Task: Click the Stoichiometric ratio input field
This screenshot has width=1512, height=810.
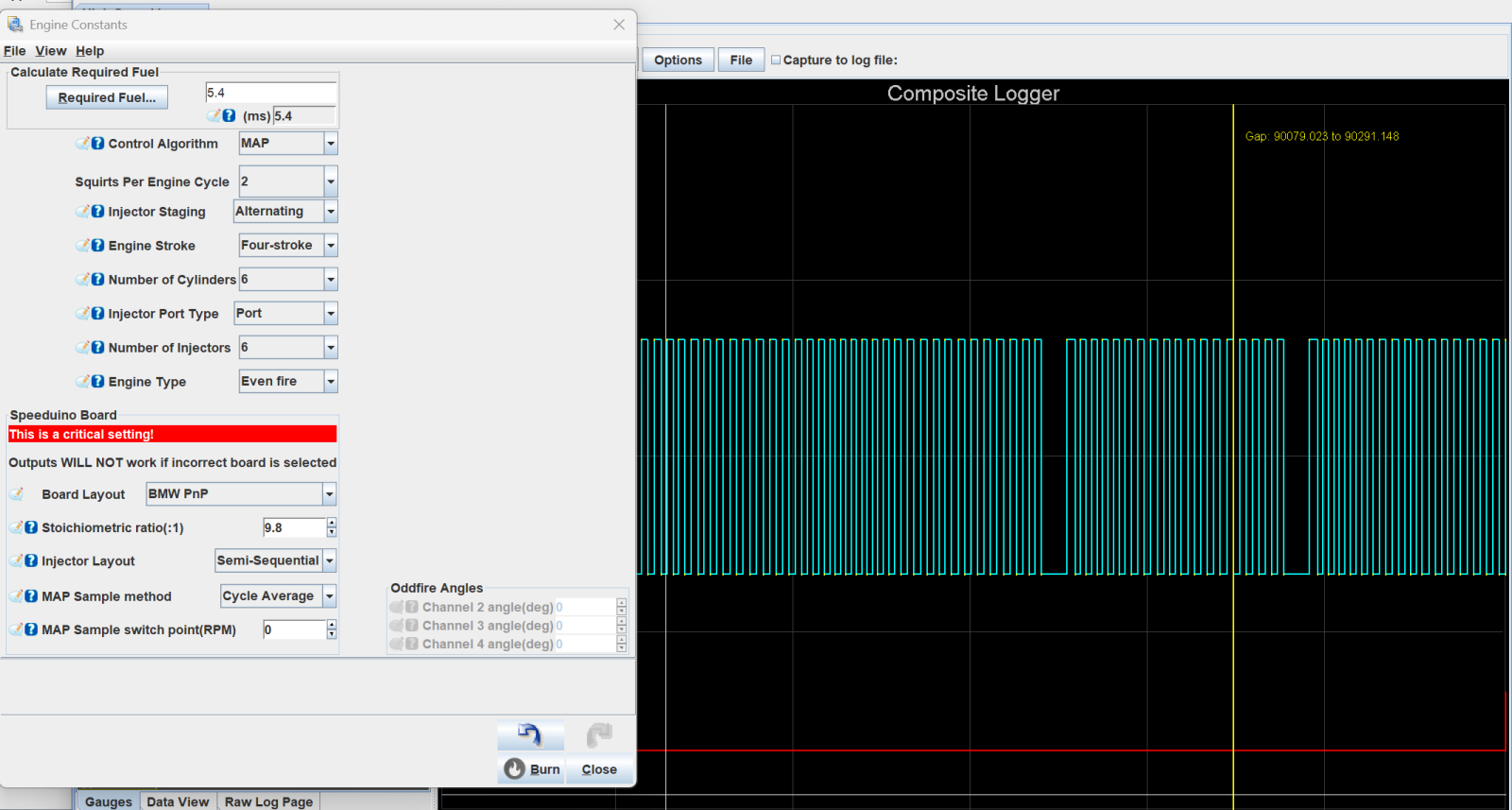Action: pyautogui.click(x=294, y=528)
